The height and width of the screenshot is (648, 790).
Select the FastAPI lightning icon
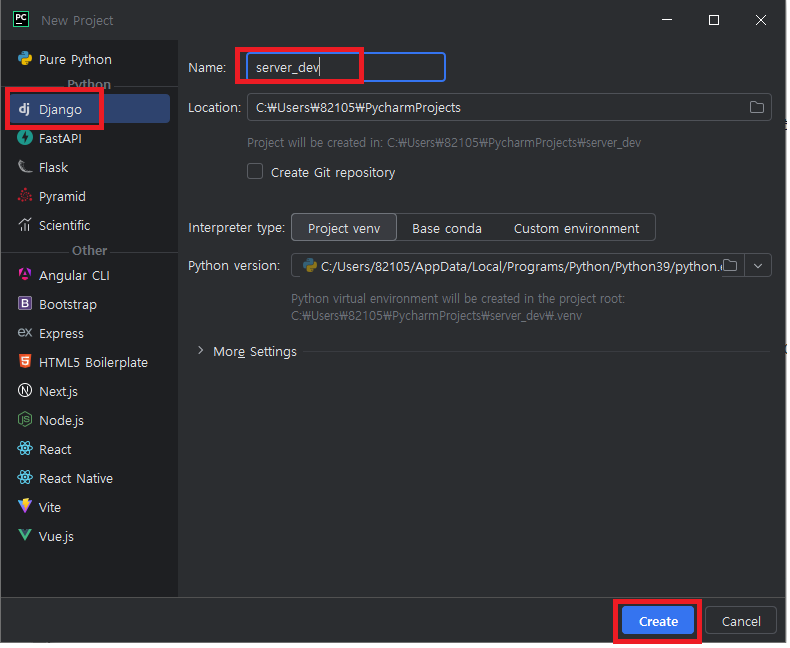coord(25,138)
